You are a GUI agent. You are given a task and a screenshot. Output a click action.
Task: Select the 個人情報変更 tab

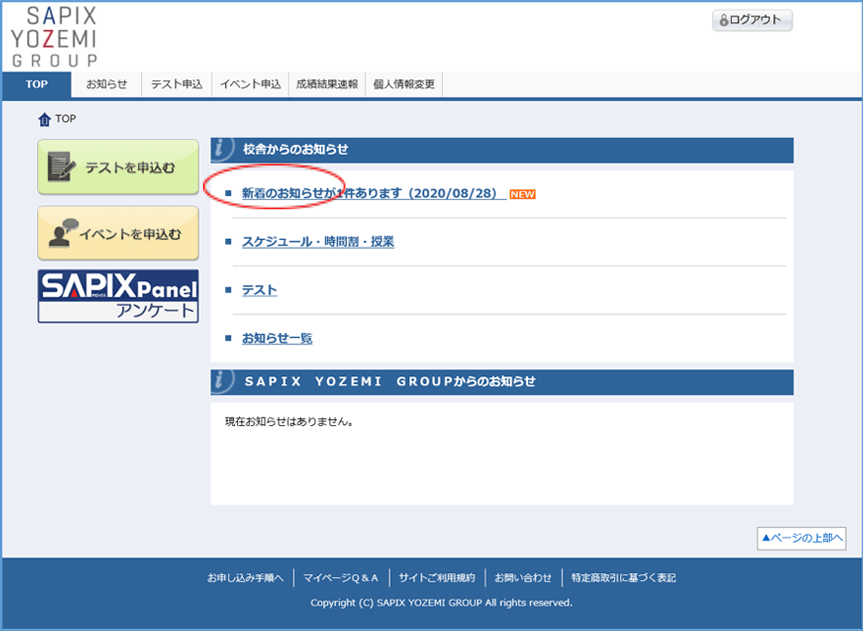[403, 85]
